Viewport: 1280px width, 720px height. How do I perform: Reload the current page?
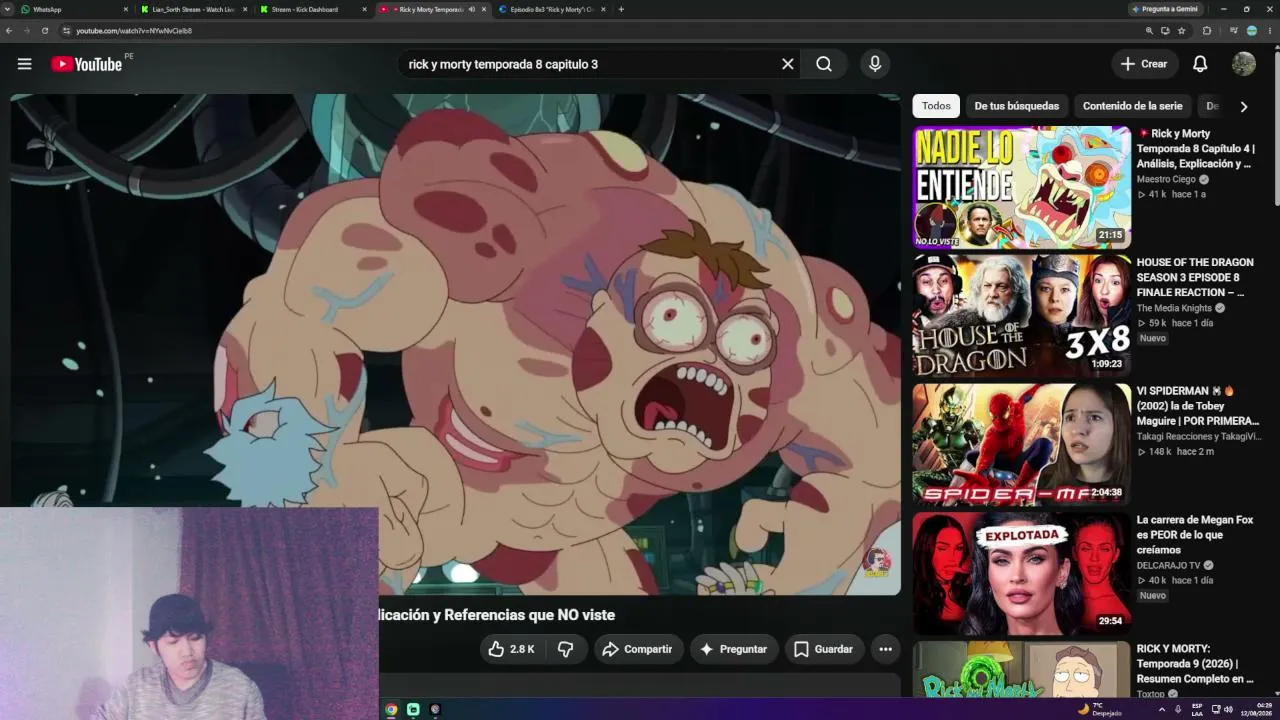pyautogui.click(x=45, y=31)
